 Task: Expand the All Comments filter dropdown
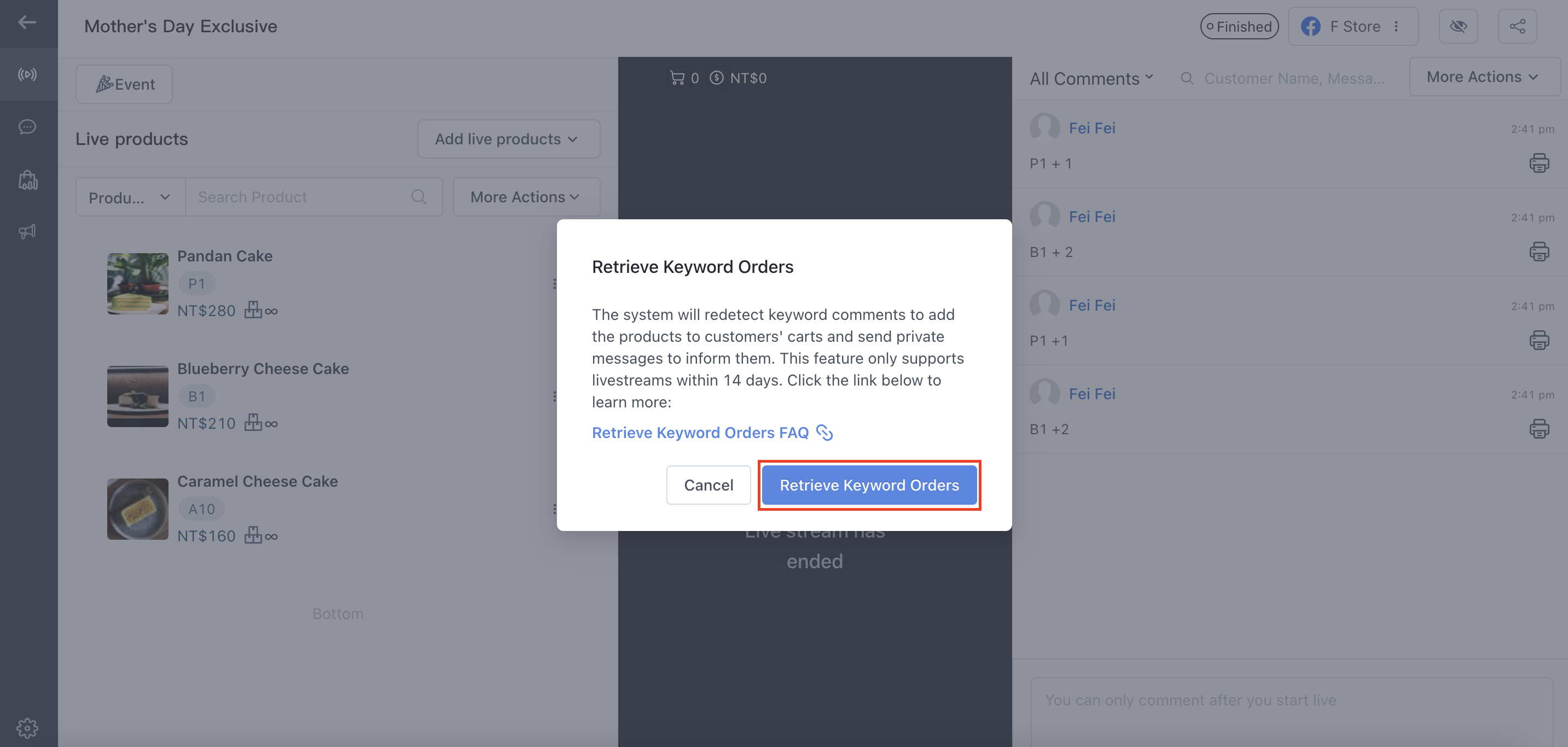click(1091, 78)
